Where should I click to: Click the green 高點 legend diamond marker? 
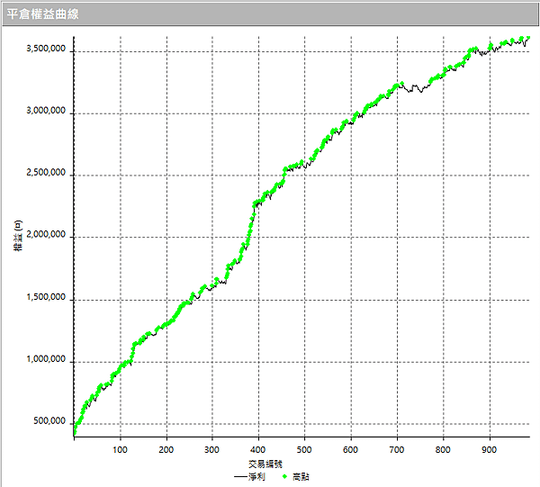click(x=284, y=477)
